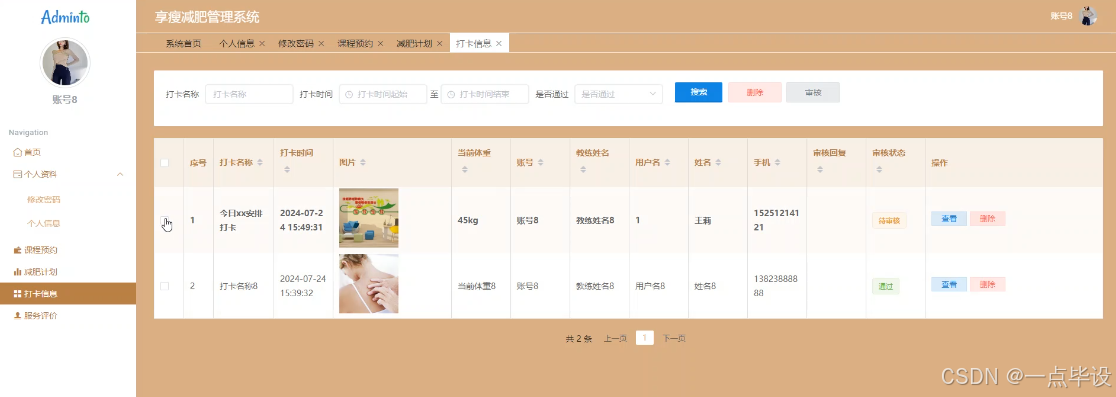Viewport: 1116px width, 397px height.
Task: Toggle the select-all checkbox in the table header
Action: (164, 162)
